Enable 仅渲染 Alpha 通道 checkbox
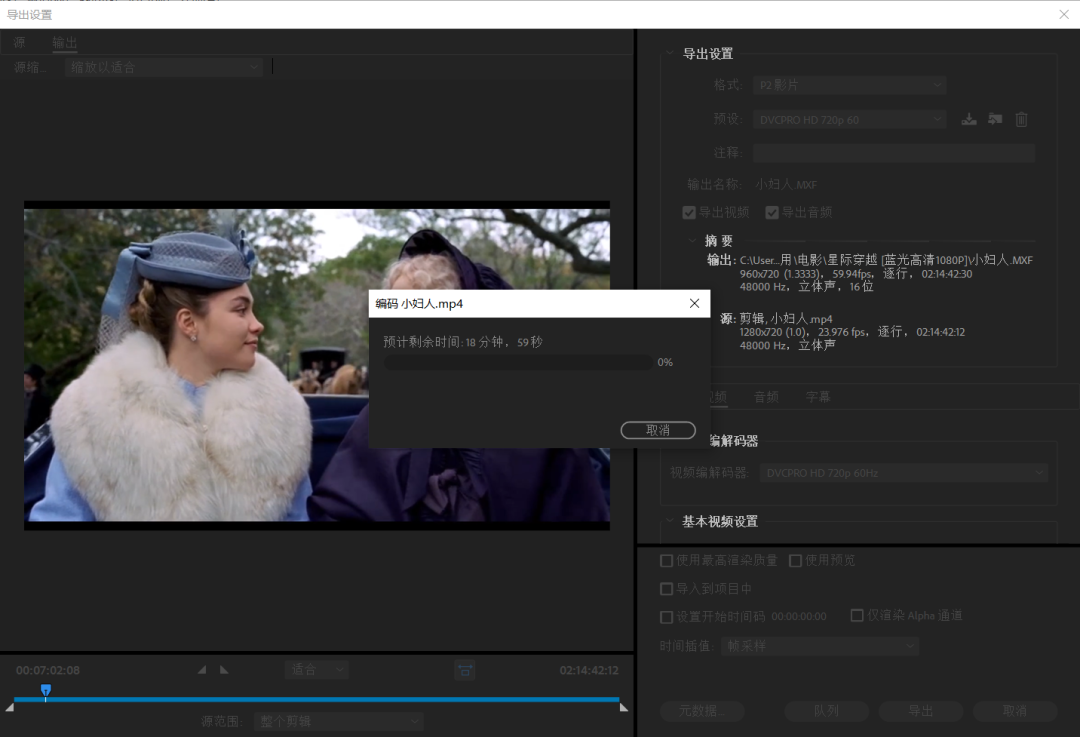 (x=858, y=615)
